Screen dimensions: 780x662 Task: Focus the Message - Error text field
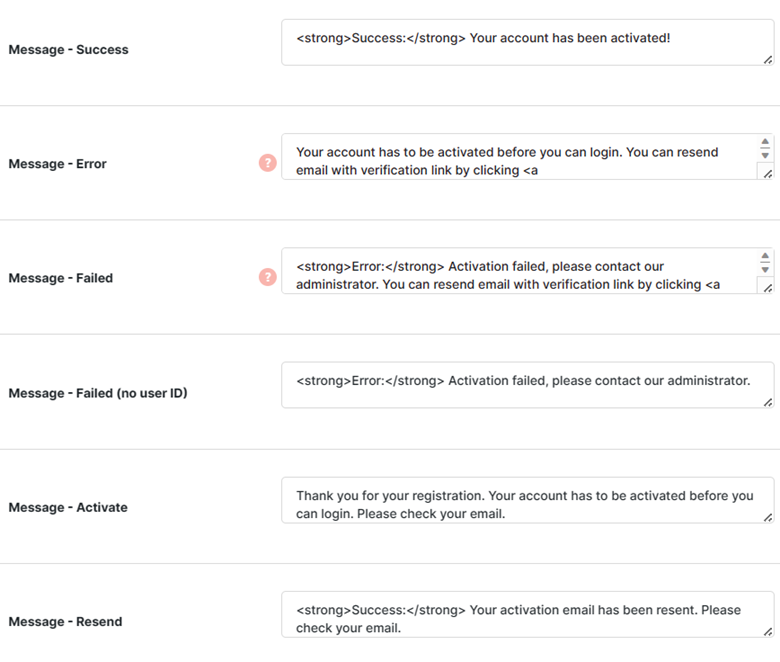click(519, 157)
